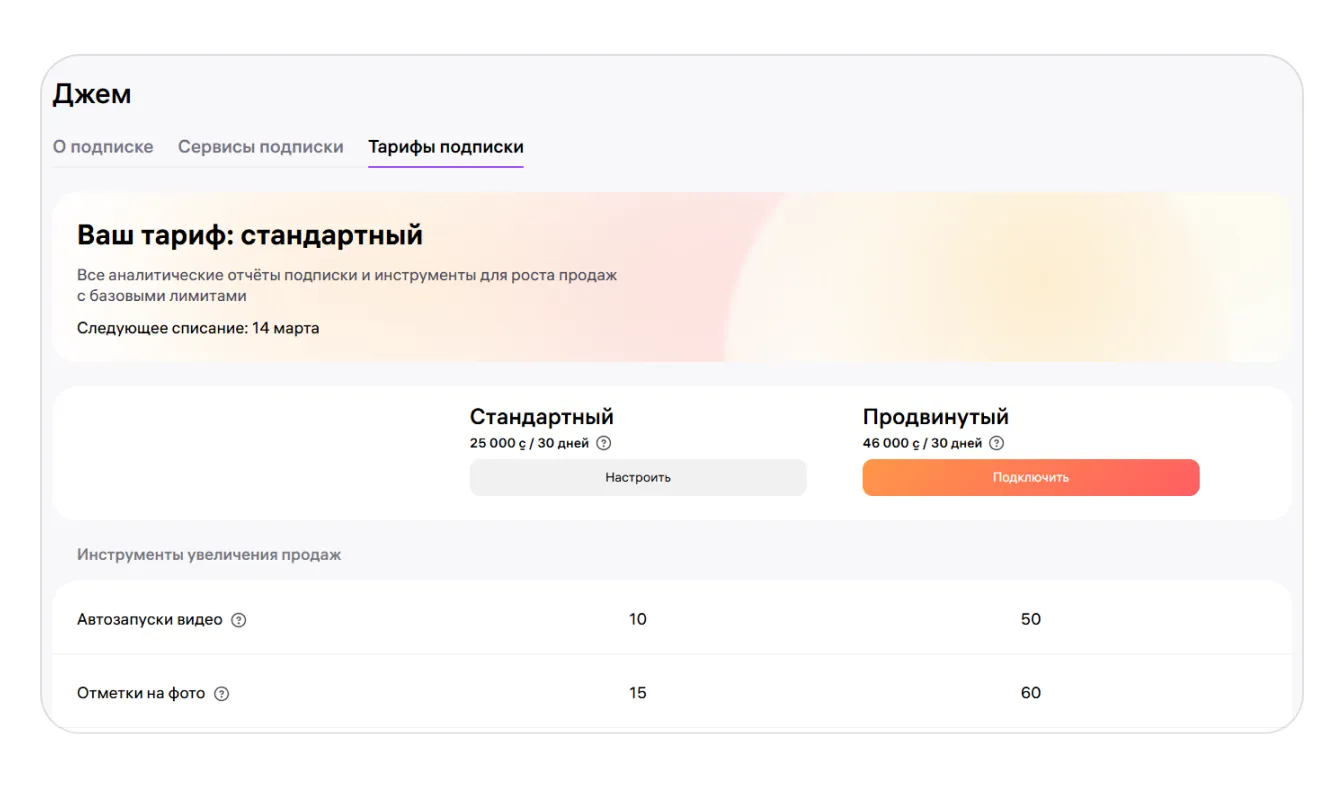Click the 46 000 per 30 days price
The image size is (1344, 788).
[x=922, y=443]
